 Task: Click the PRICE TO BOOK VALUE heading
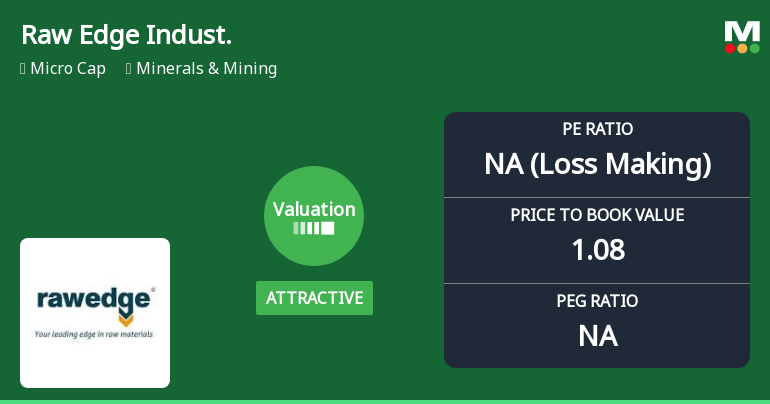[x=597, y=215]
